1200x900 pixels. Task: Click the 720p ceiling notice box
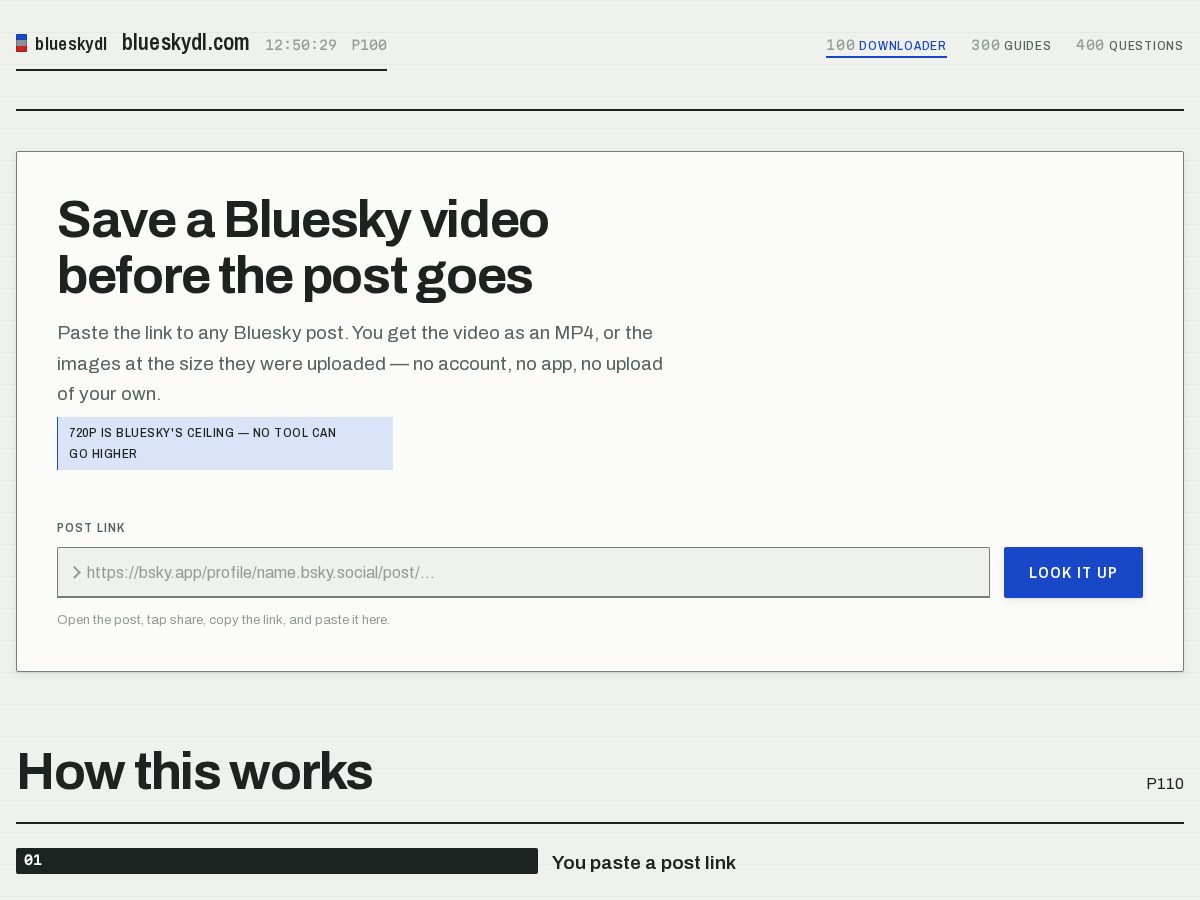click(225, 443)
